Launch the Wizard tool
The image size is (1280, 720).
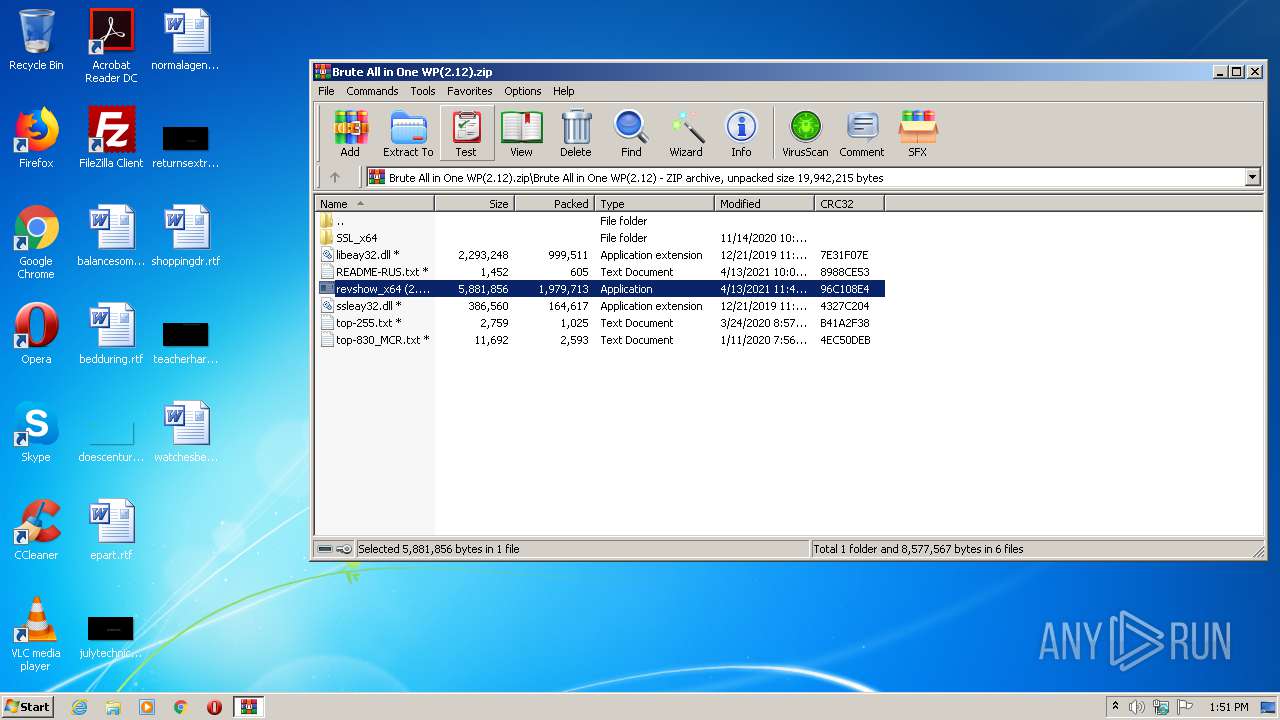686,133
